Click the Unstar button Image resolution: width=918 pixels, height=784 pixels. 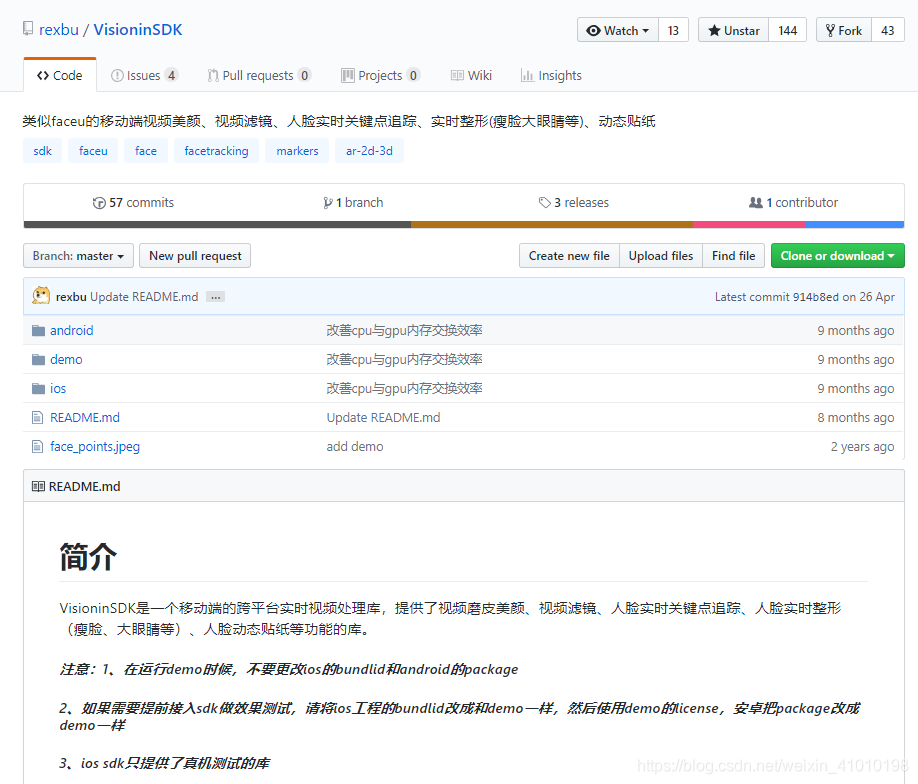pyautogui.click(x=734, y=30)
